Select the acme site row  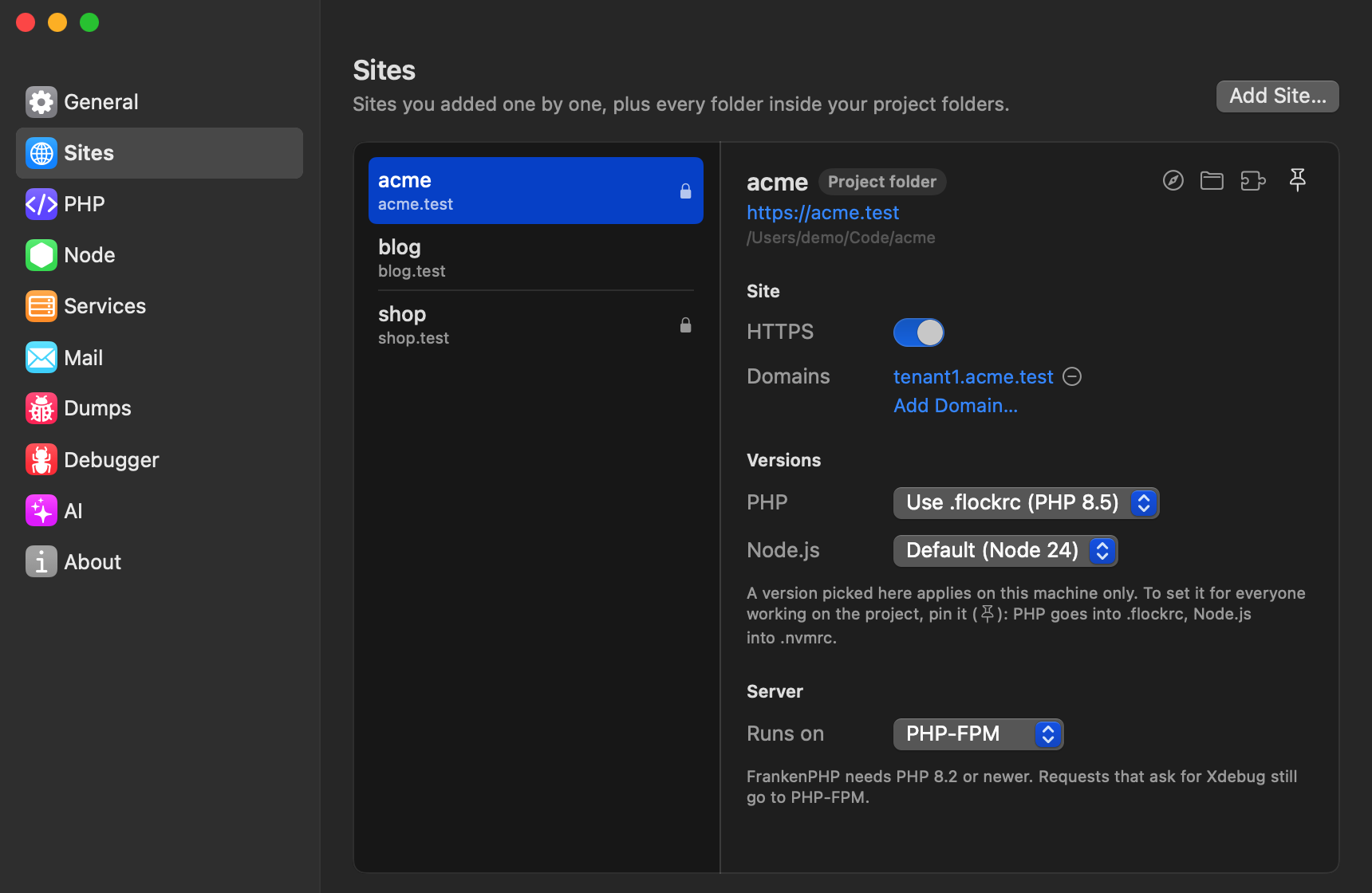pyautogui.click(x=536, y=191)
